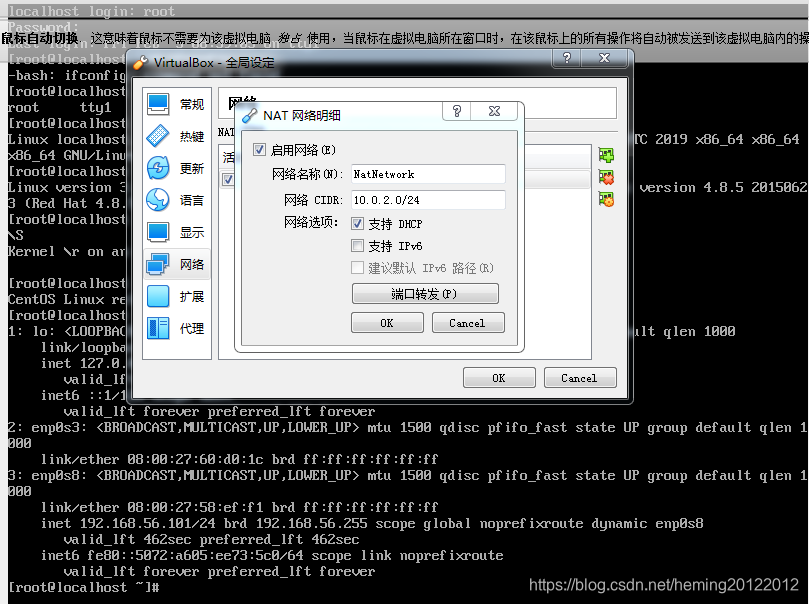809x604 pixels.
Task: Click OK in the NAT 网络明细 dialog
Action: [387, 323]
